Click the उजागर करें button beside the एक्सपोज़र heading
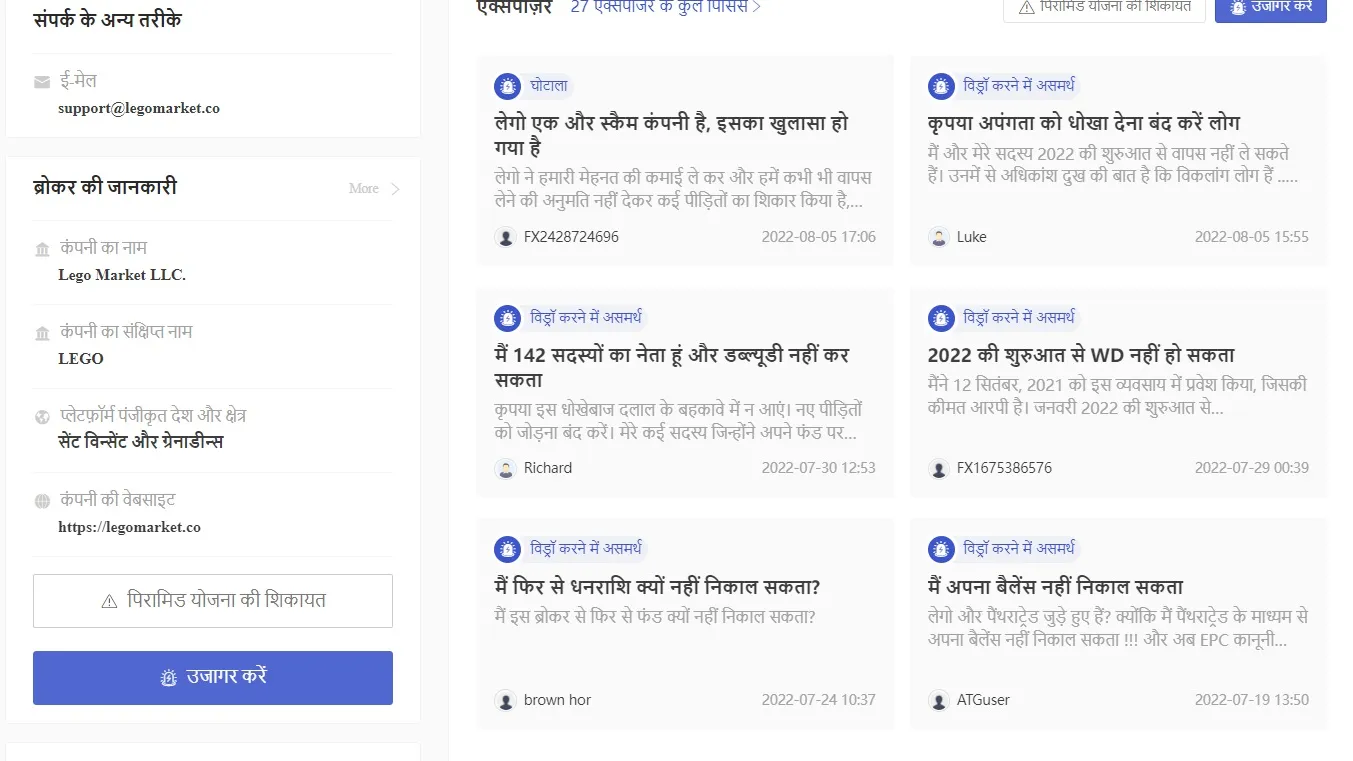This screenshot has height=761, width=1353. click(x=1271, y=8)
